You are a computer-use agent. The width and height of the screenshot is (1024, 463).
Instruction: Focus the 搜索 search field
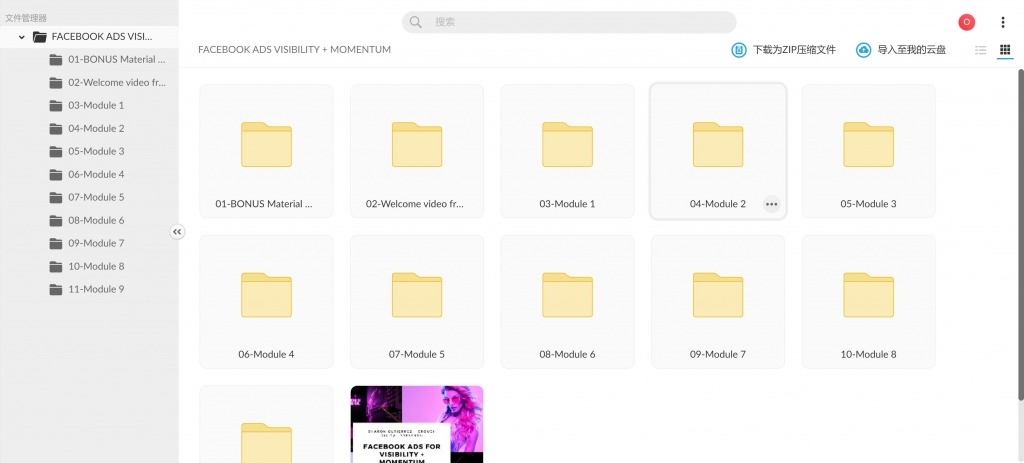569,22
